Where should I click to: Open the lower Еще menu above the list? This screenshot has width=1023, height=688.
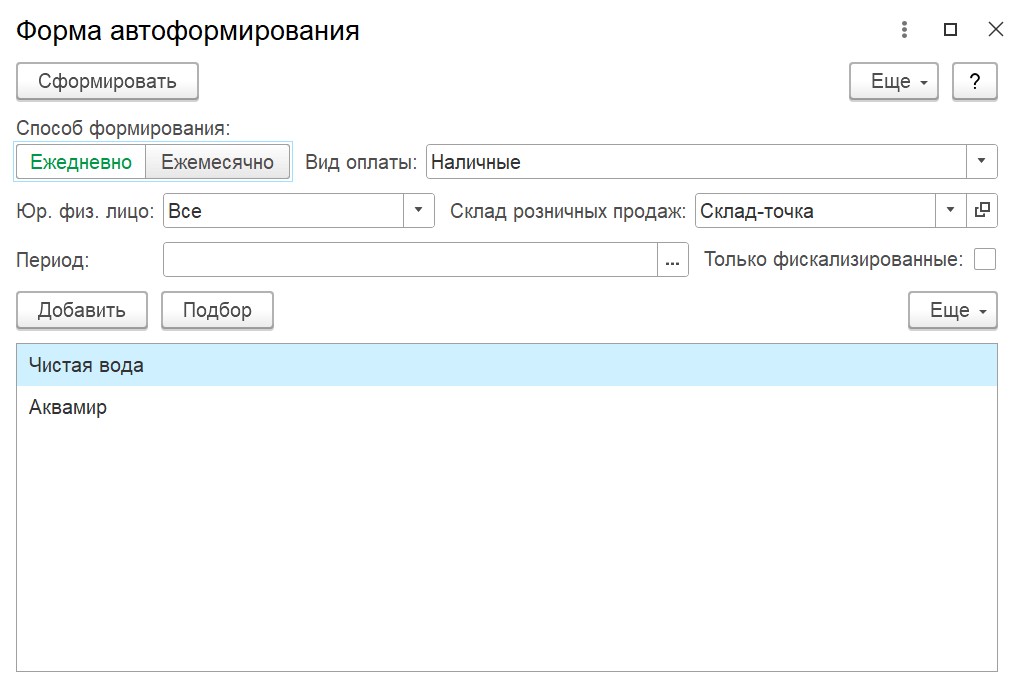click(953, 310)
